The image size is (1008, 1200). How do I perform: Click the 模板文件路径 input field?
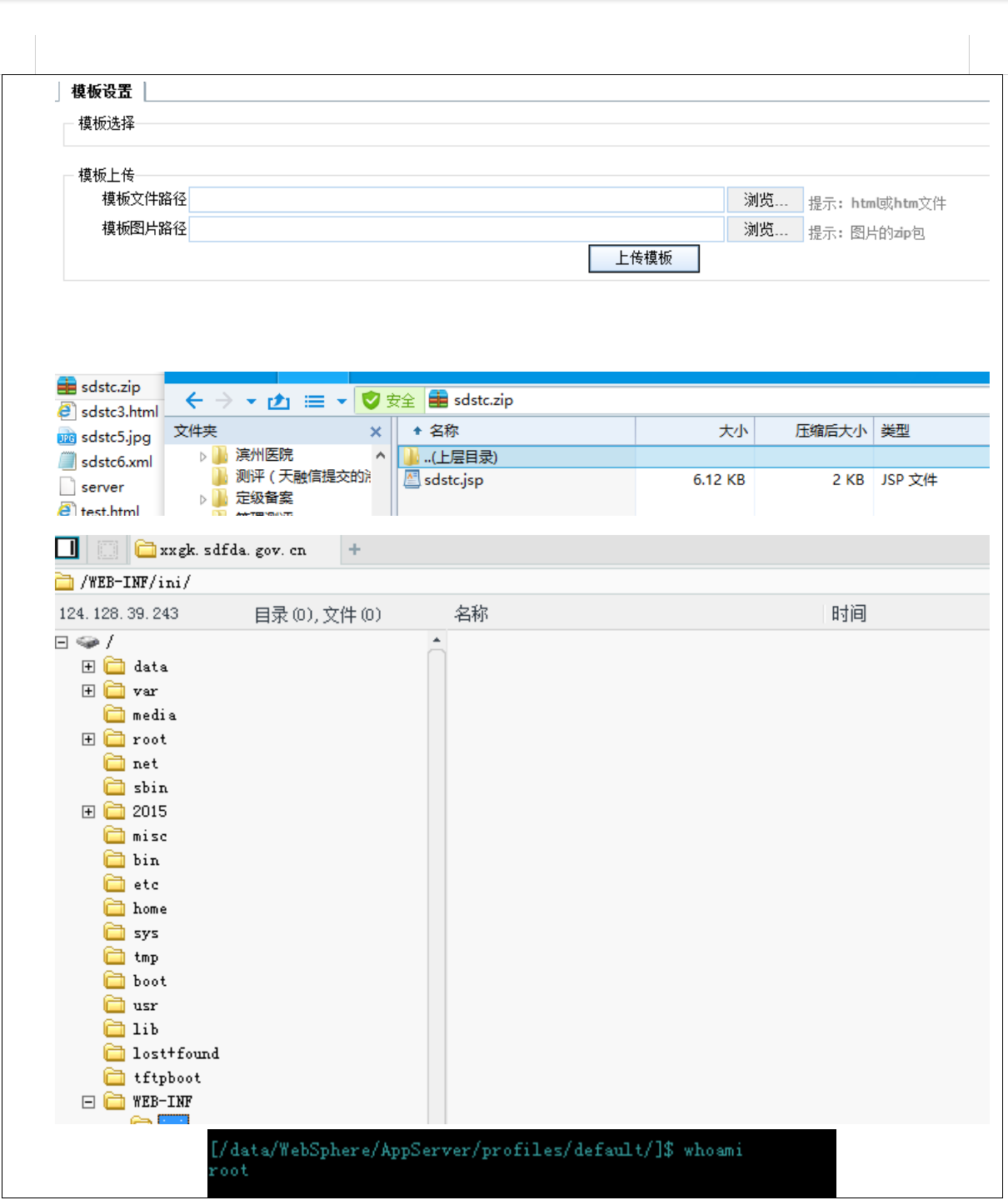pyautogui.click(x=457, y=200)
